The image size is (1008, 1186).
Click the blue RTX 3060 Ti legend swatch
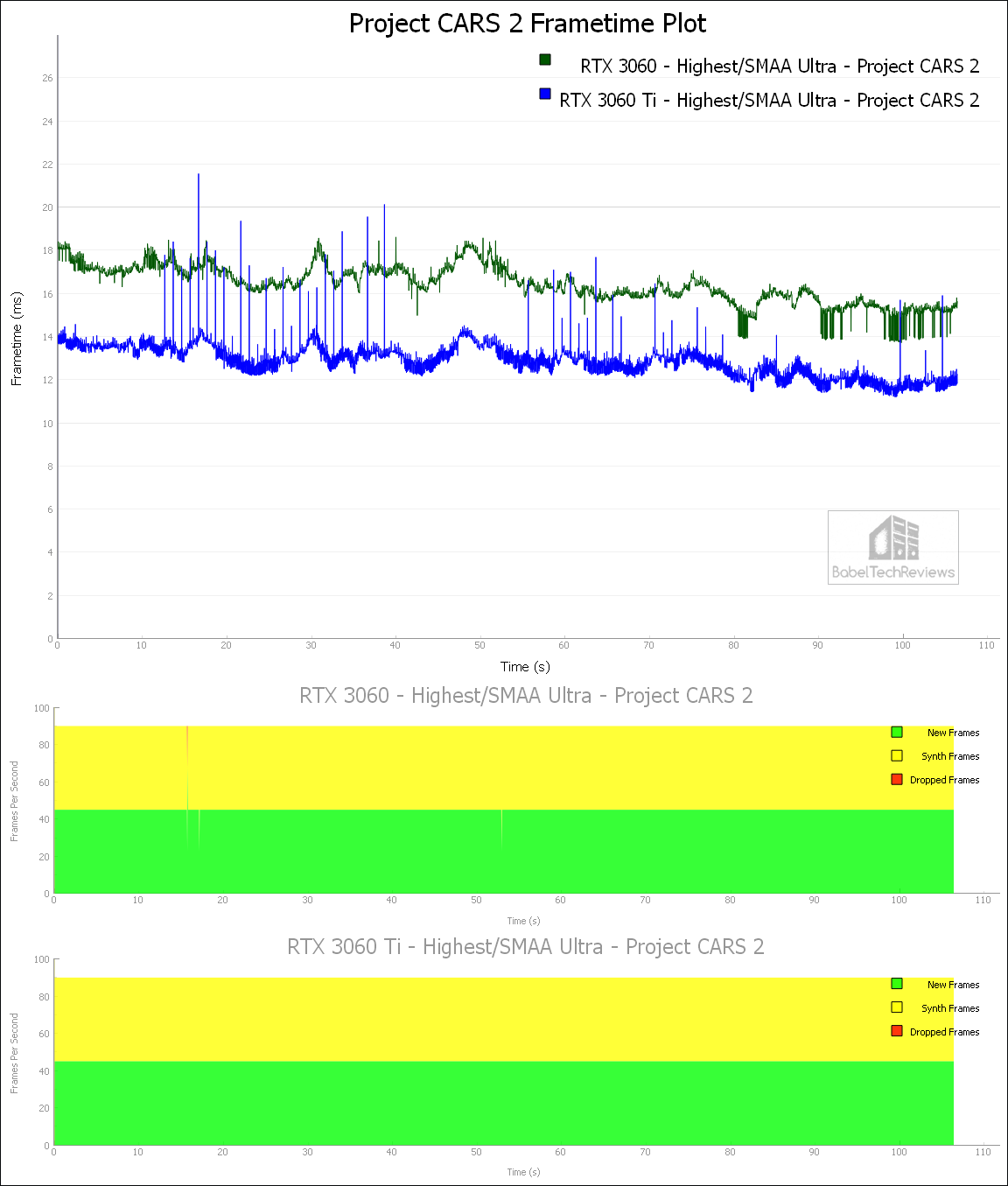pyautogui.click(x=545, y=94)
